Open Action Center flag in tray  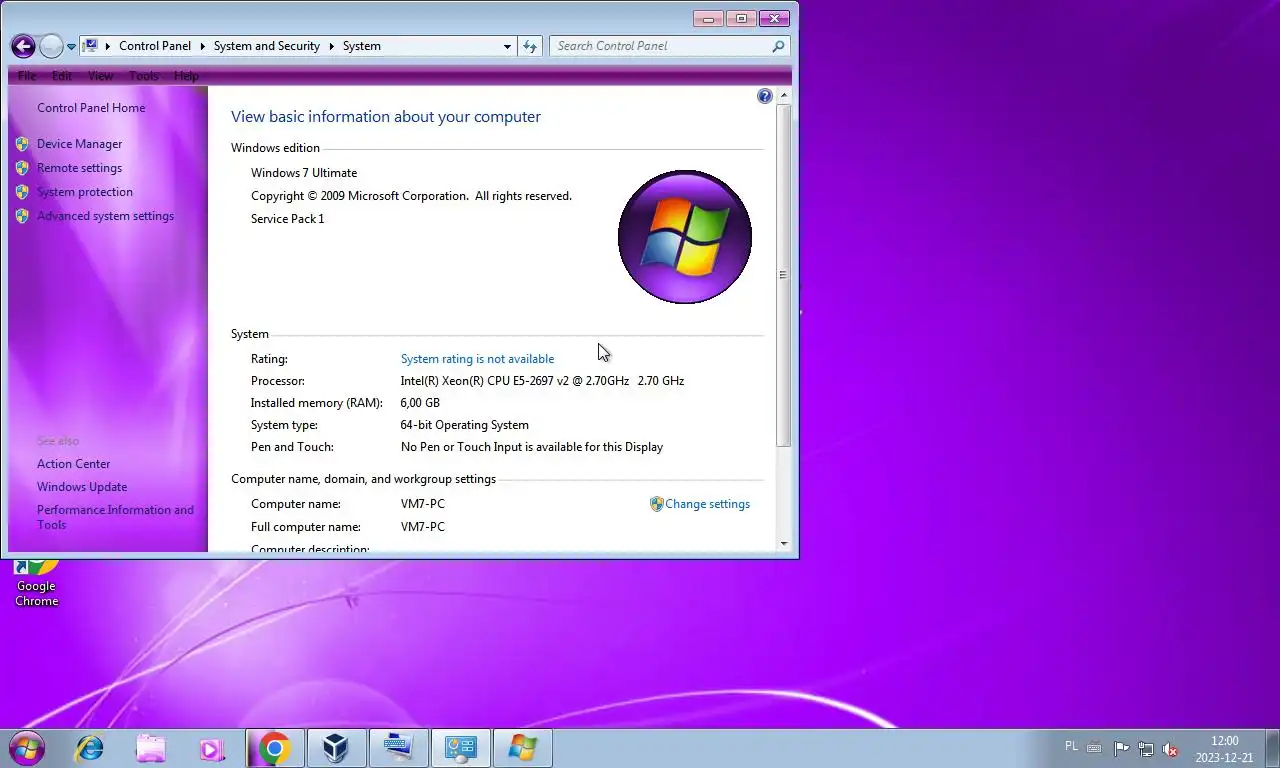1121,749
